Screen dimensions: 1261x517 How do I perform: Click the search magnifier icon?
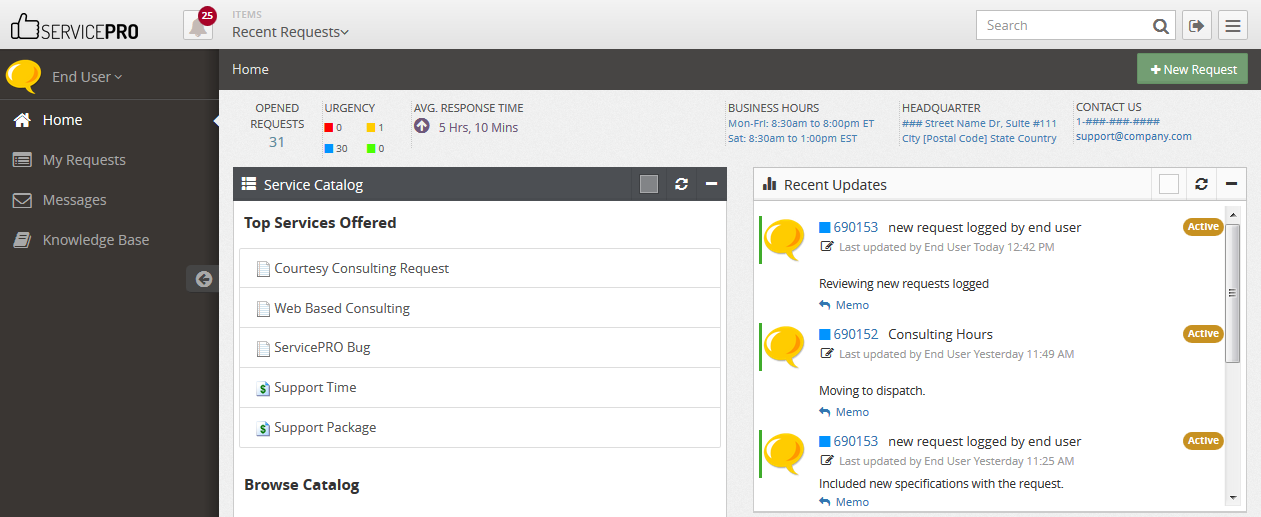point(1160,26)
